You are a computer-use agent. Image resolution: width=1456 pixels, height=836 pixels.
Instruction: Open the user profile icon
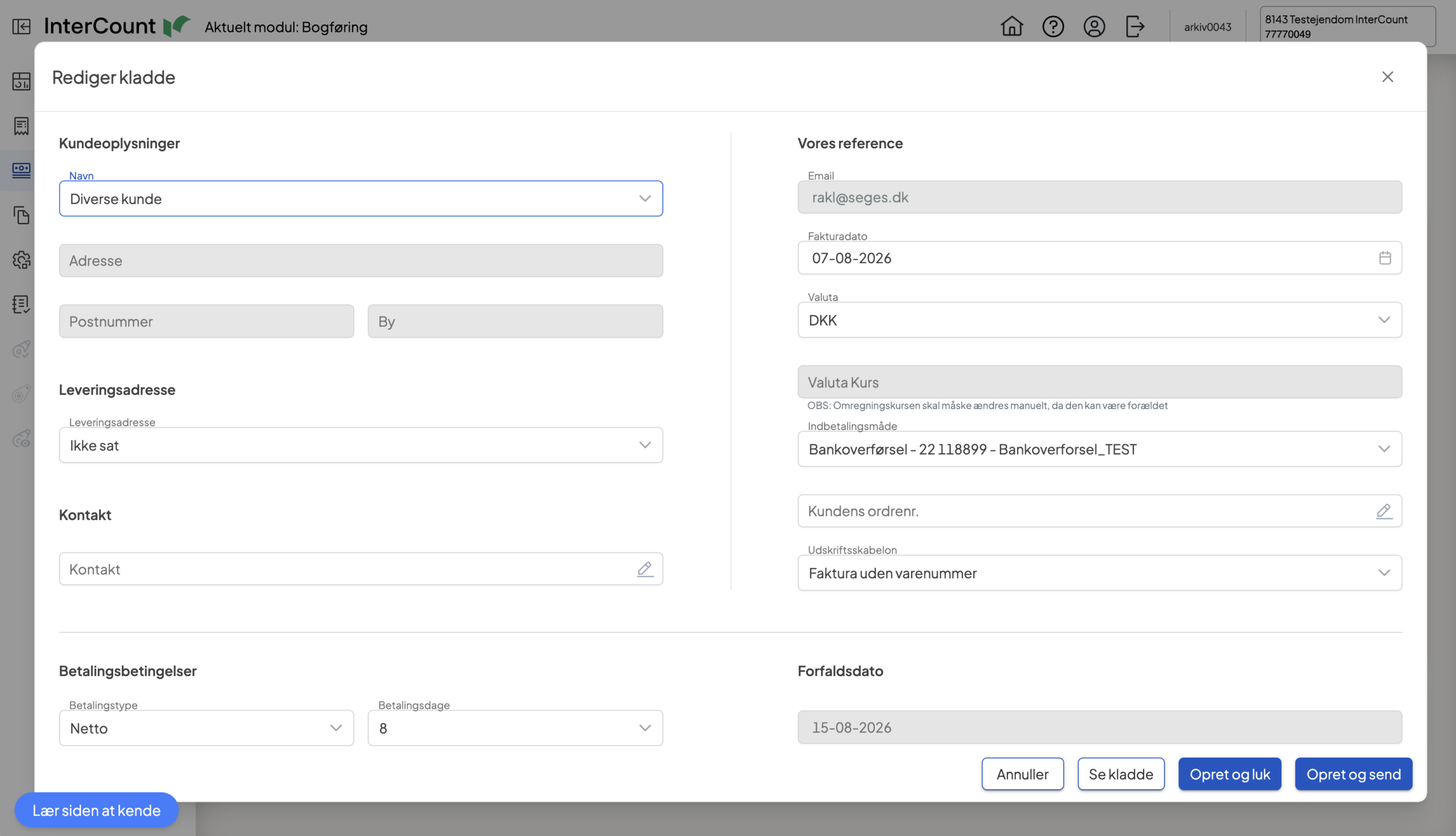tap(1094, 26)
